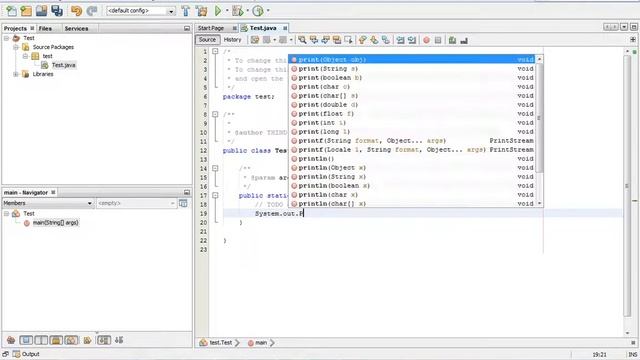Screen dimensions: 640x360
Task: Click Find Previous Occurrence icon
Action: tap(314, 40)
